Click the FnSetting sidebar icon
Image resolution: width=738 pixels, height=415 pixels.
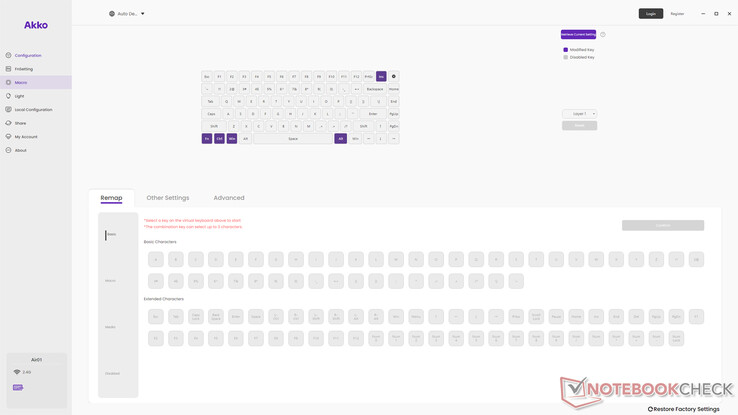(x=8, y=69)
